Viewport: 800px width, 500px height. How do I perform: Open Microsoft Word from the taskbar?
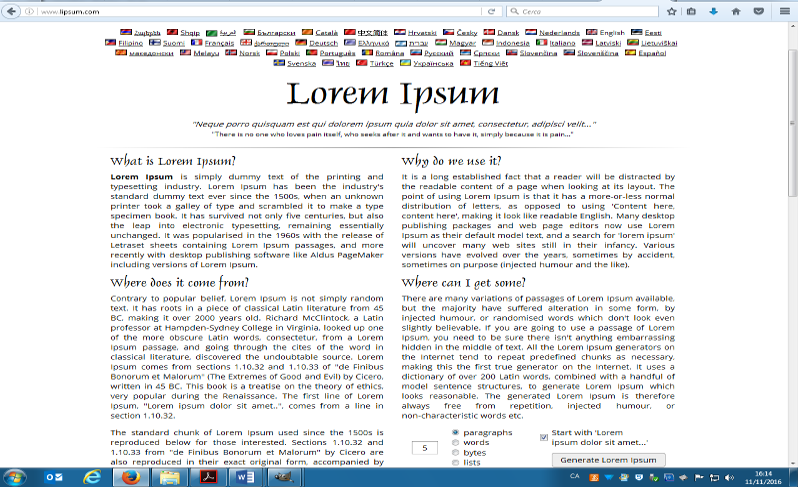coord(246,480)
